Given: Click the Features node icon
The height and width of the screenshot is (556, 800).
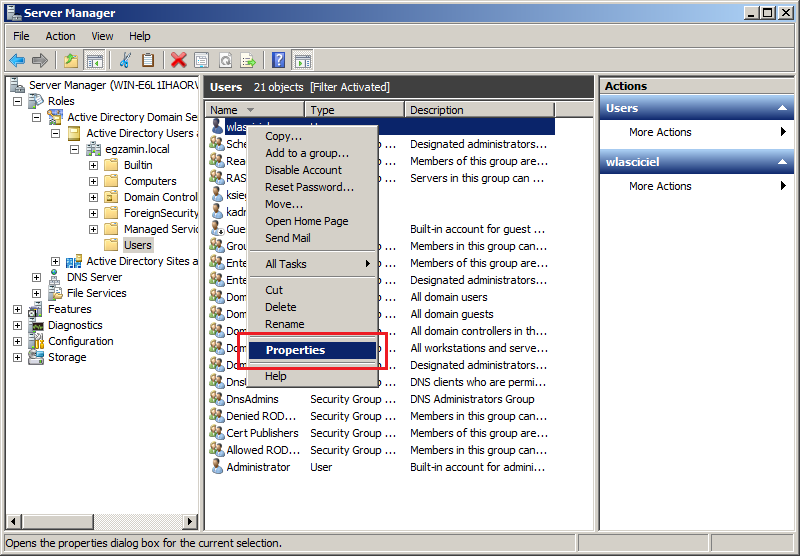Looking at the screenshot, I should (x=36, y=309).
